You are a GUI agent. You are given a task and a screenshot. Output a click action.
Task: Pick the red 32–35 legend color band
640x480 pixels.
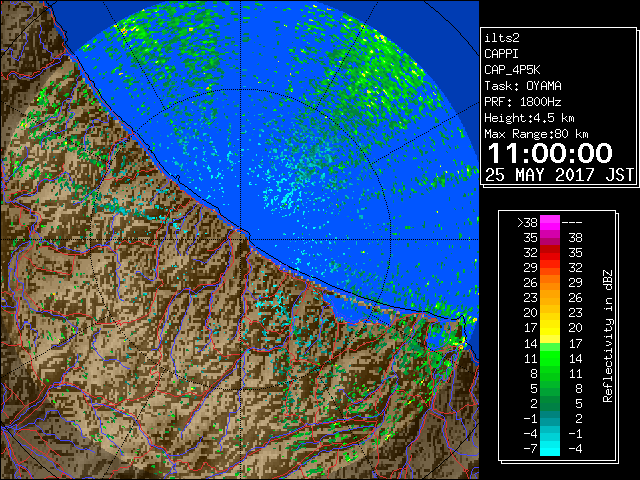click(550, 253)
